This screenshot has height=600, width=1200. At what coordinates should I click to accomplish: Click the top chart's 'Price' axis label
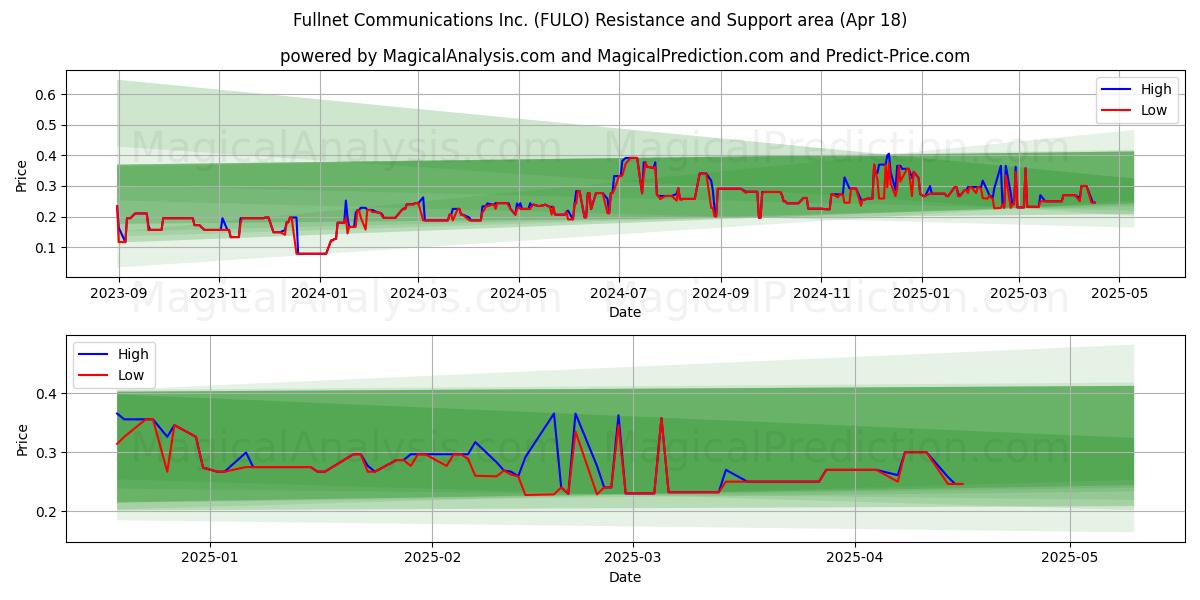22,174
